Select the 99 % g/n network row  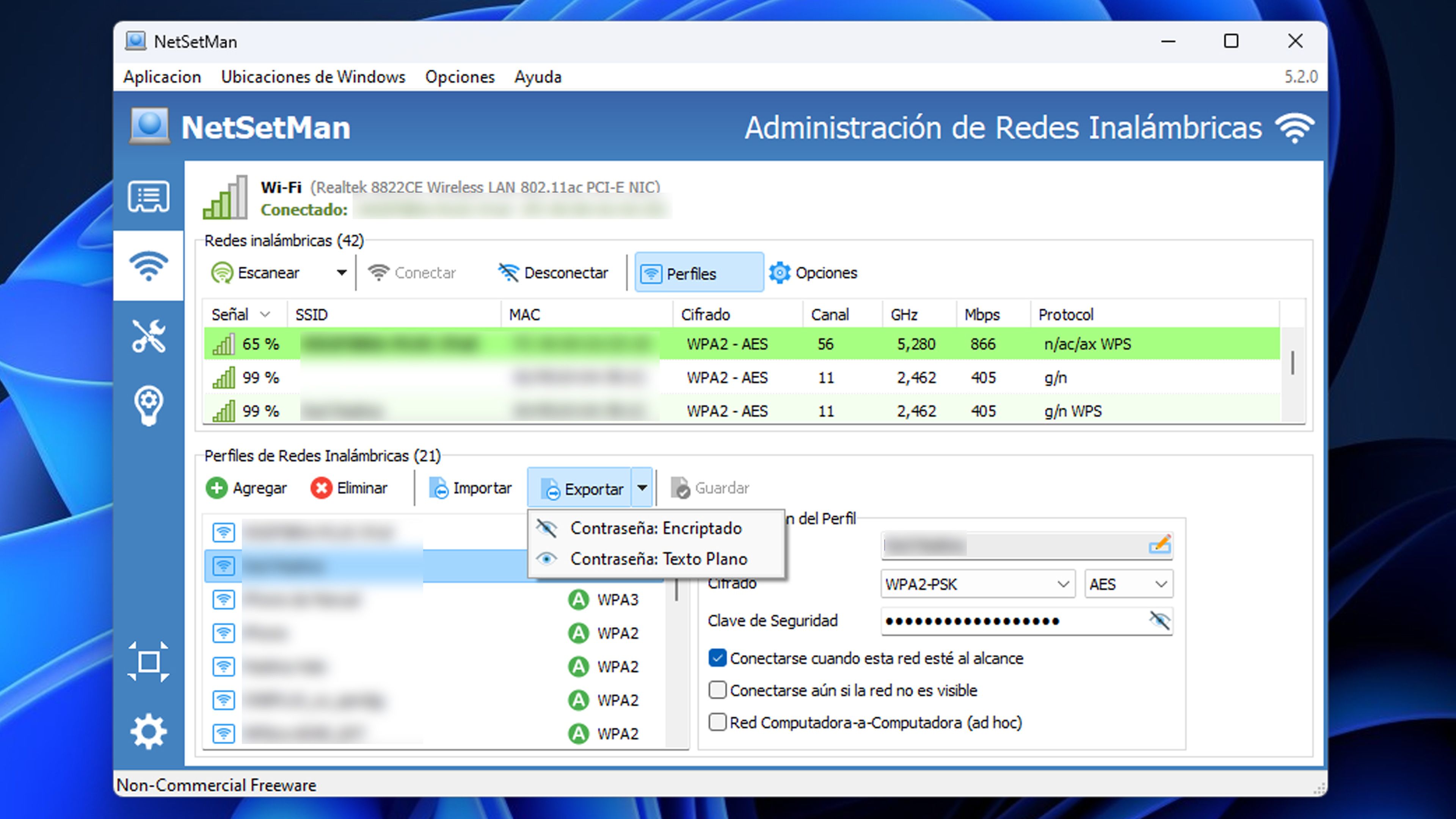[x=742, y=378]
